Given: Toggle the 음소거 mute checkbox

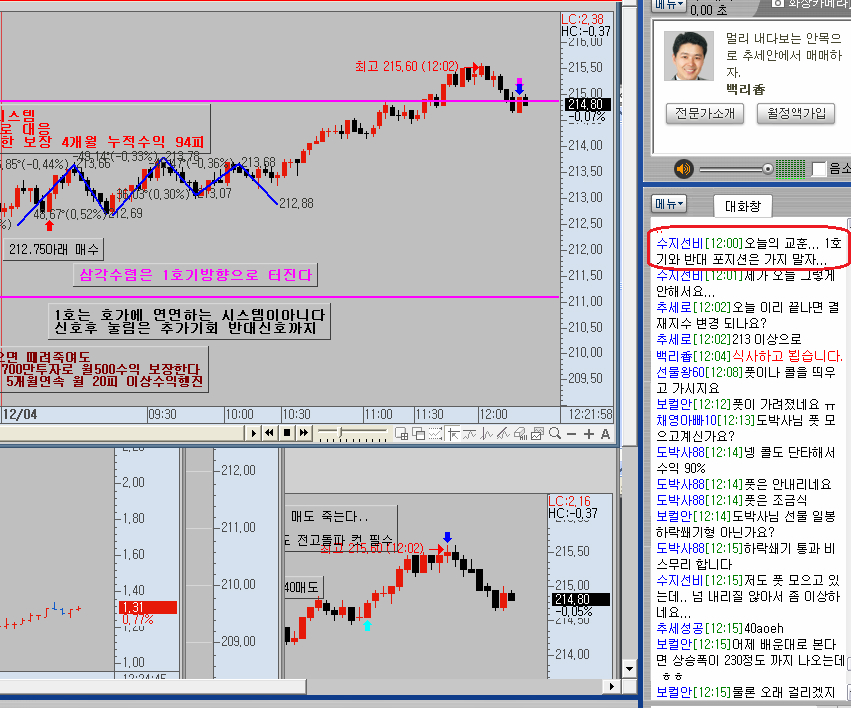Looking at the screenshot, I should click(x=819, y=169).
